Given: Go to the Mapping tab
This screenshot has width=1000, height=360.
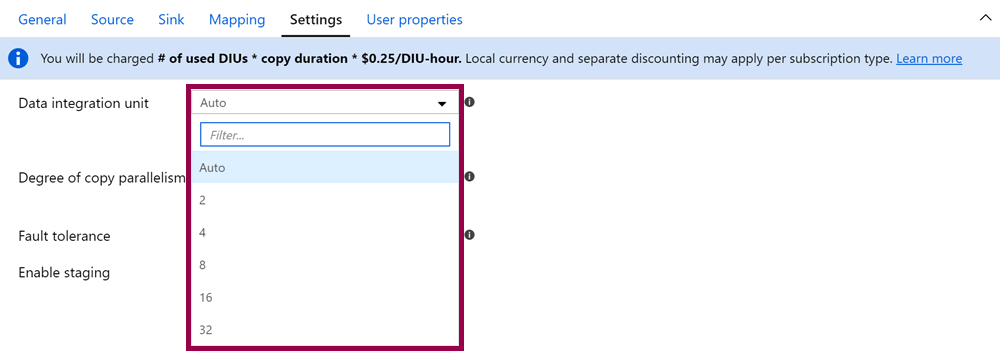Looking at the screenshot, I should click(237, 20).
